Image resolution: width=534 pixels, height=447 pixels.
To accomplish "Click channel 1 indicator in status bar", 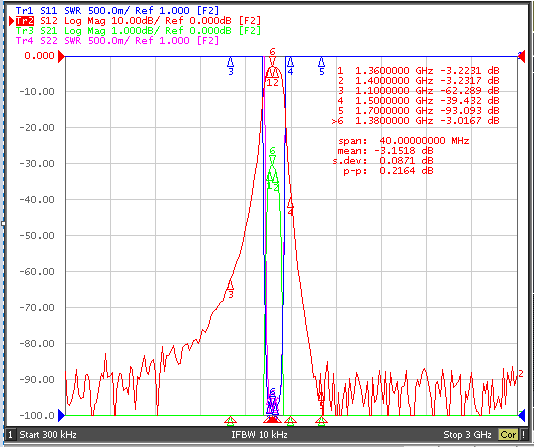I will [10, 435].
